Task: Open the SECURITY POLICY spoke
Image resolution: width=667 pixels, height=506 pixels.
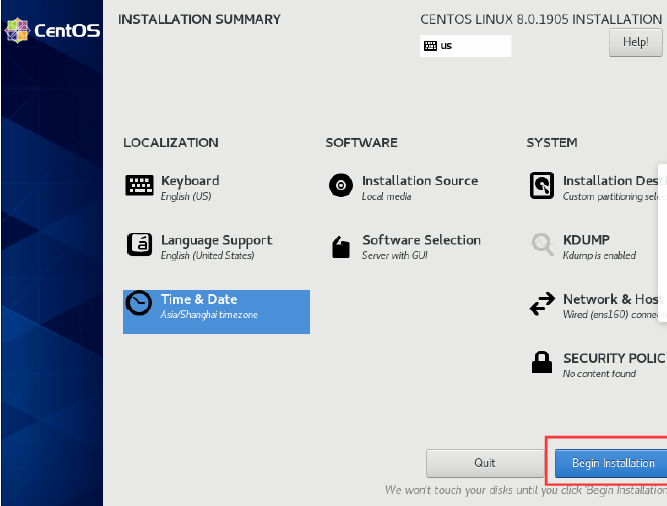Action: (x=597, y=365)
